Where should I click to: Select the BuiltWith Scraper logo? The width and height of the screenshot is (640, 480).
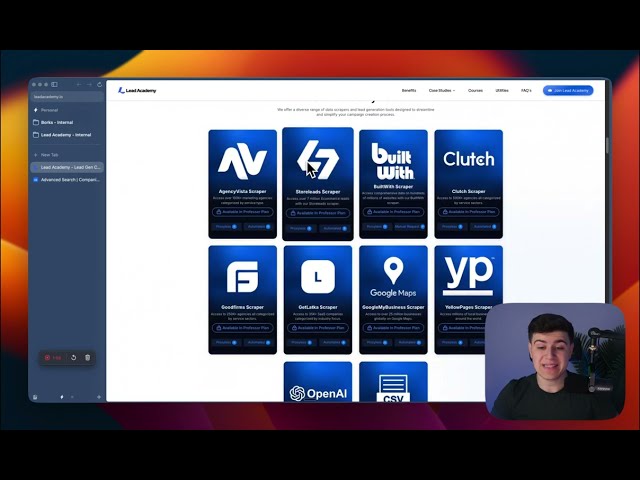pos(393,158)
